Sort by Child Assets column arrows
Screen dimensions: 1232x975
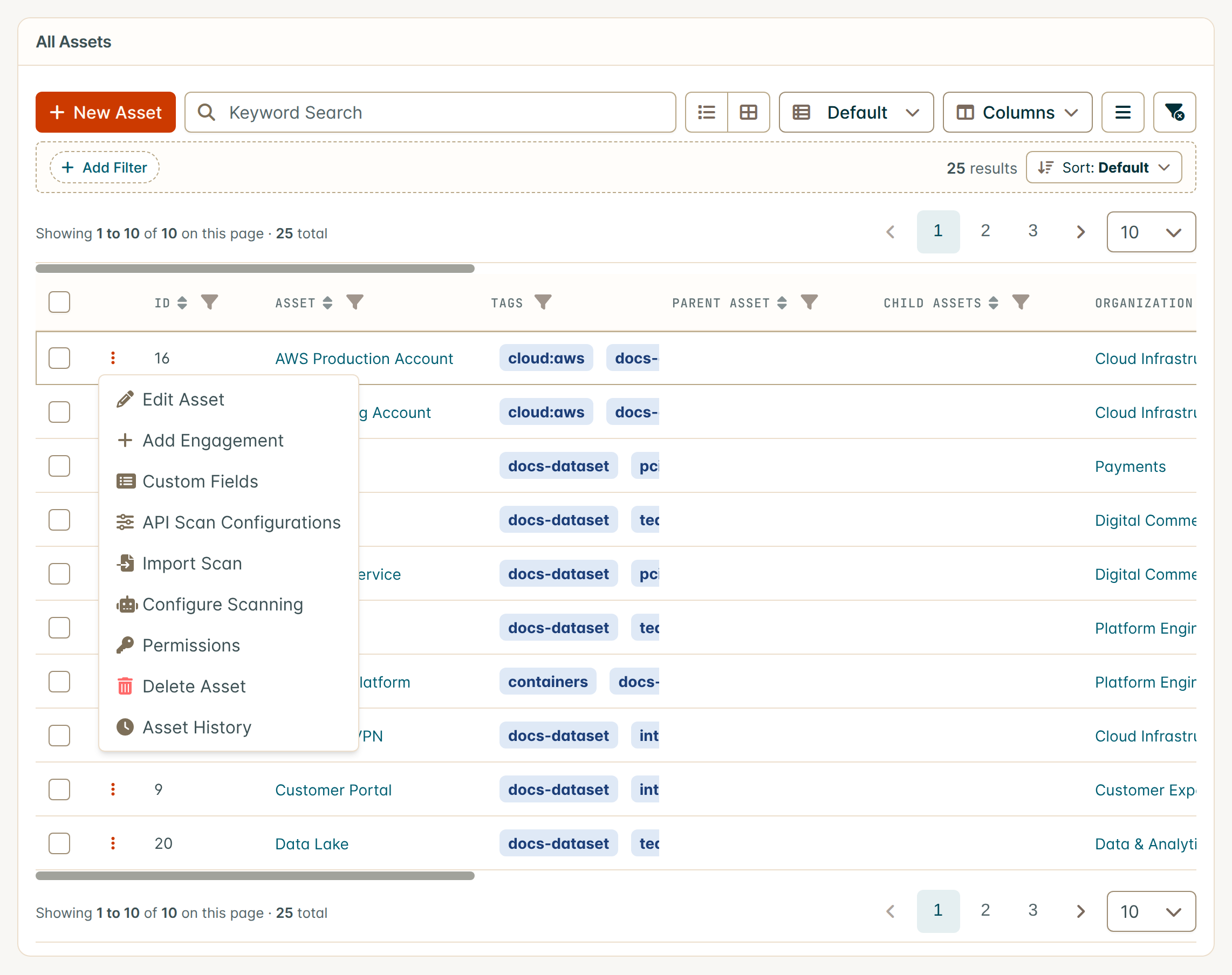click(x=994, y=303)
